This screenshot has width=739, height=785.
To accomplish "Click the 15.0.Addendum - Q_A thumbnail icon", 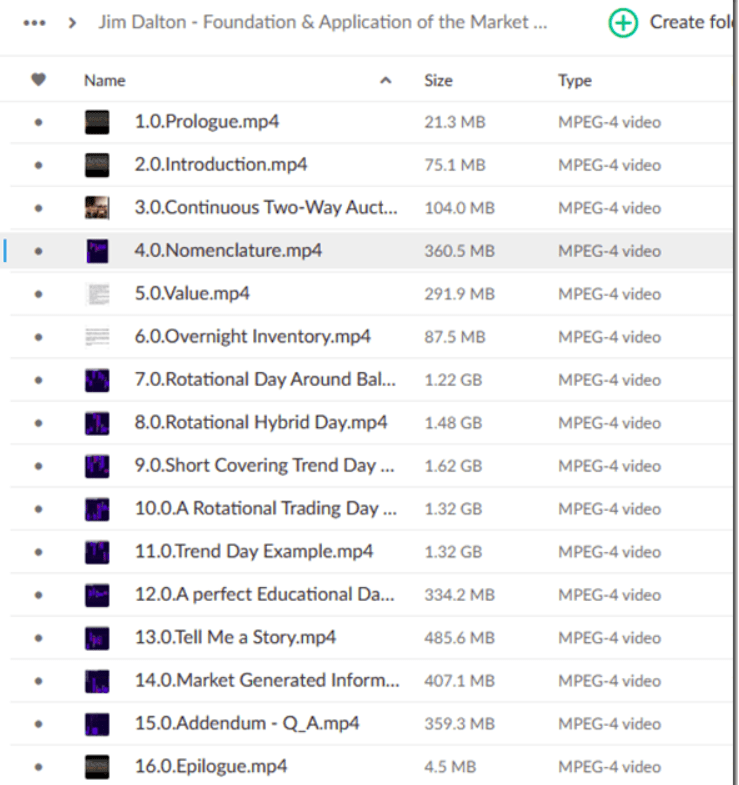I will click(97, 724).
